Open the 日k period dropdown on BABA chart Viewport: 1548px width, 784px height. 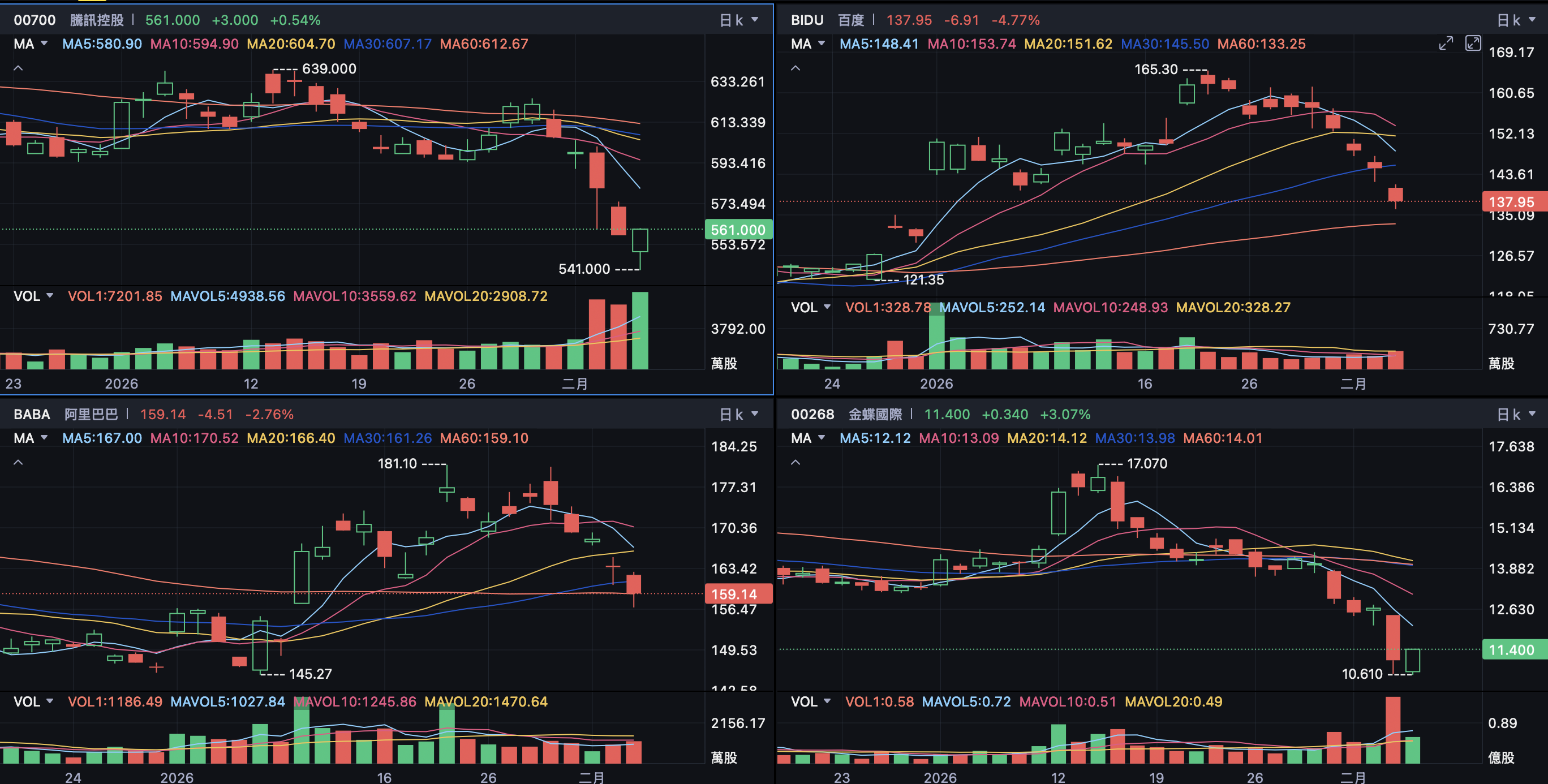pos(738,415)
